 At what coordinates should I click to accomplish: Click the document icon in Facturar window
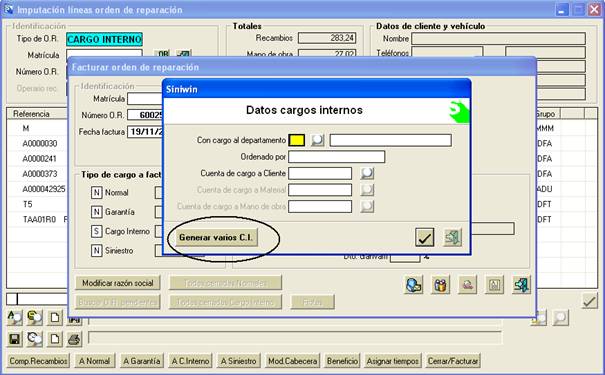494,285
